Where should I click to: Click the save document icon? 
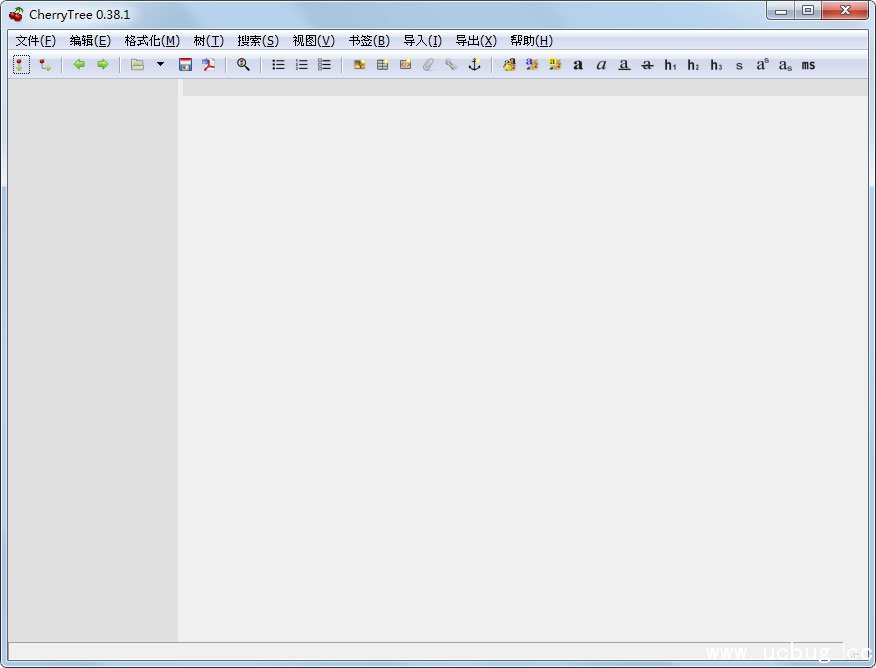pyautogui.click(x=185, y=65)
